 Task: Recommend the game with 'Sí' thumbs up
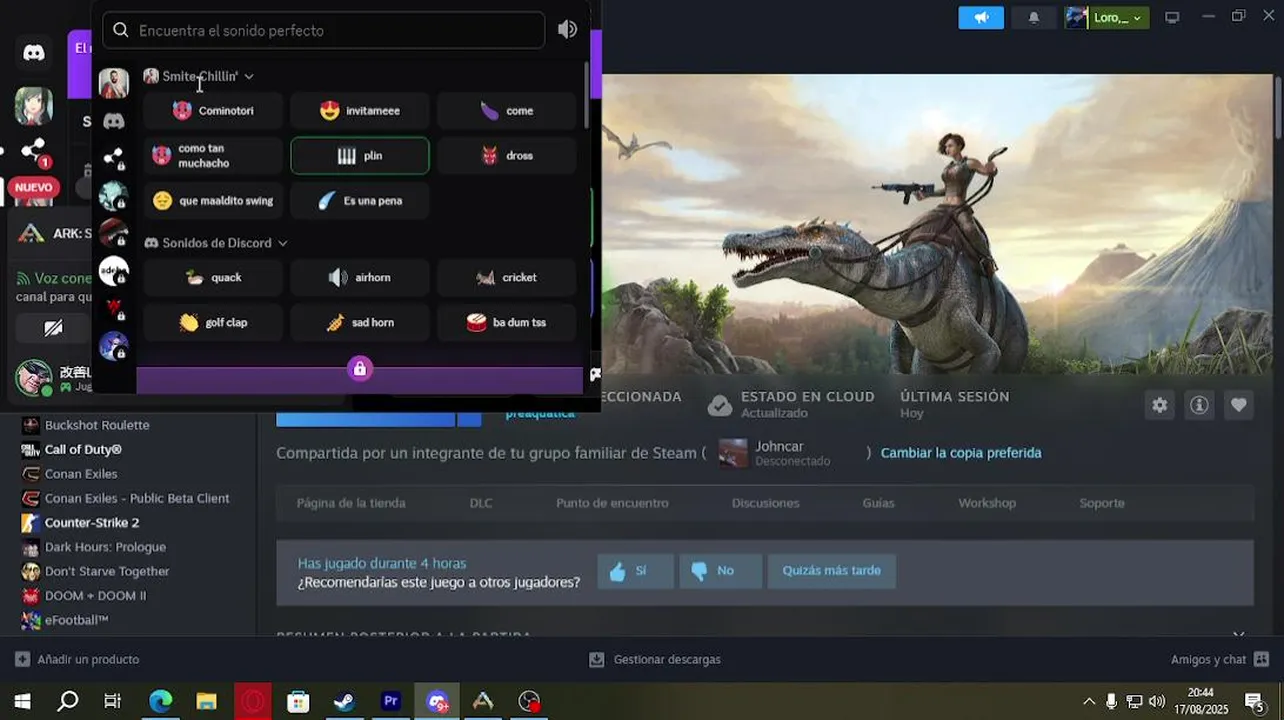[x=636, y=571]
